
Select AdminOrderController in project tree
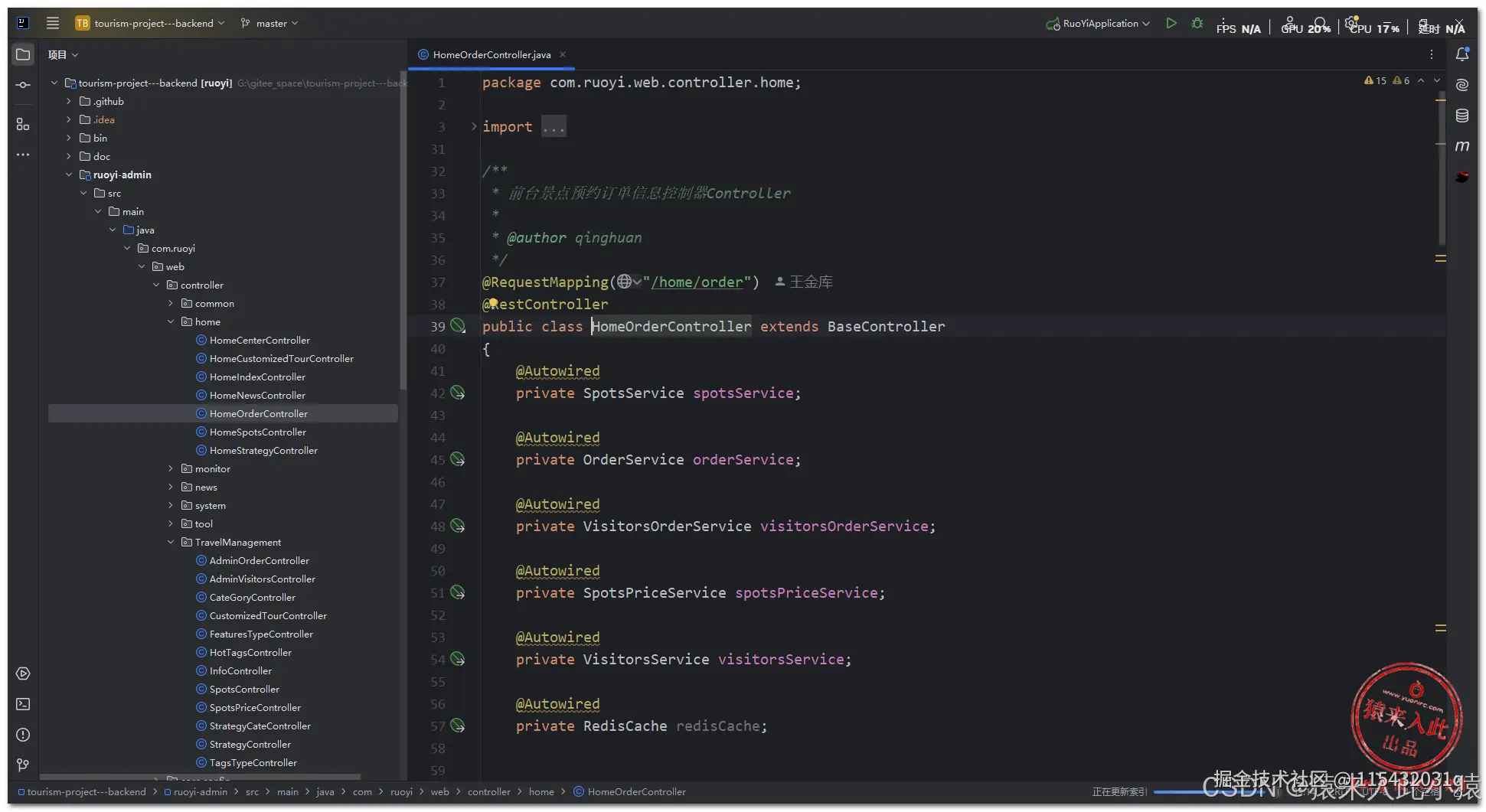click(260, 560)
